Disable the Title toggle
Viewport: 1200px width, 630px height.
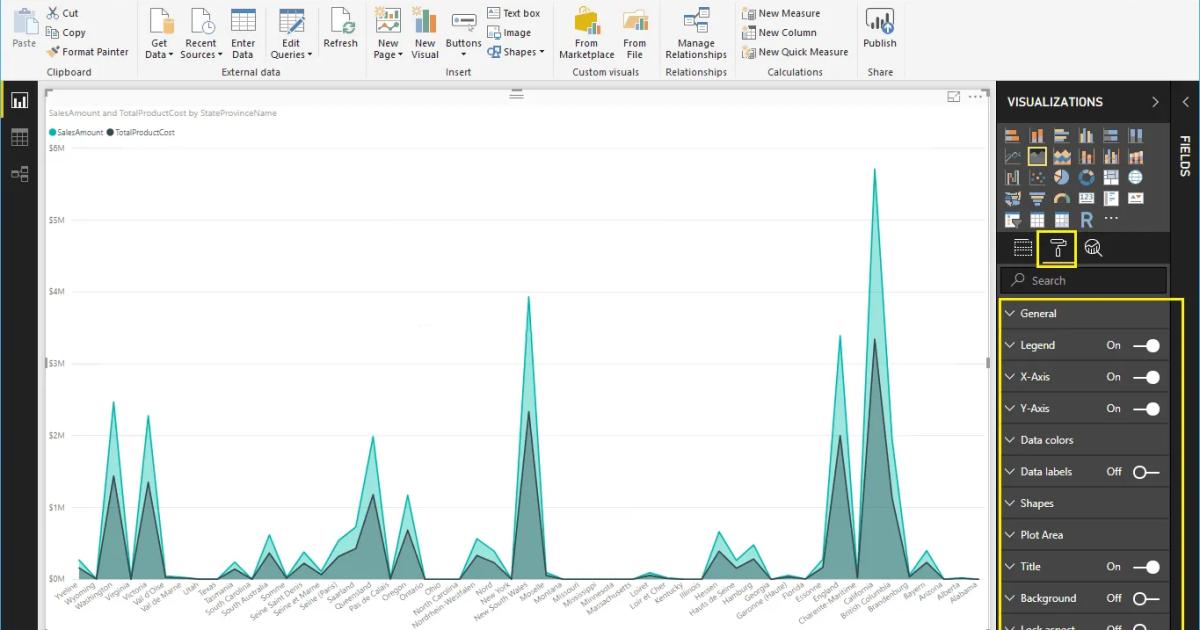click(x=1148, y=566)
